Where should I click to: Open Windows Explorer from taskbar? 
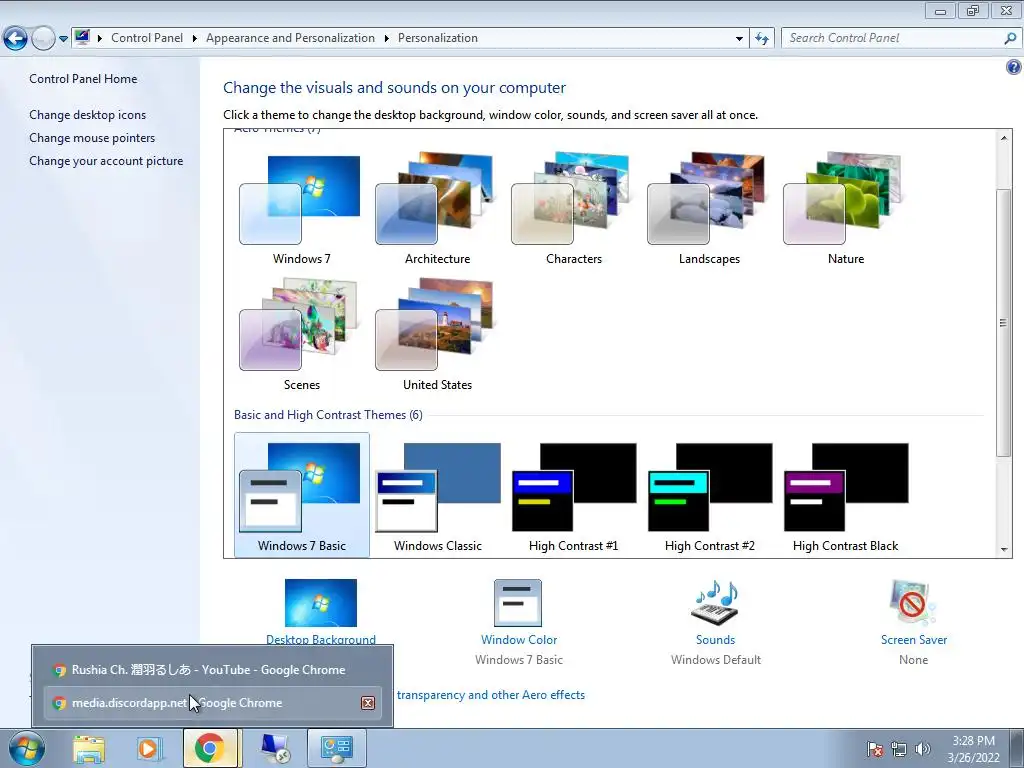(x=89, y=749)
